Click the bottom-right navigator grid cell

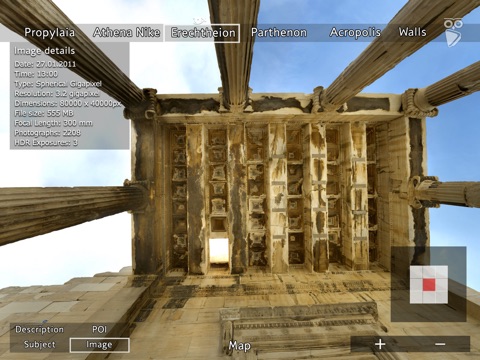click(x=442, y=297)
